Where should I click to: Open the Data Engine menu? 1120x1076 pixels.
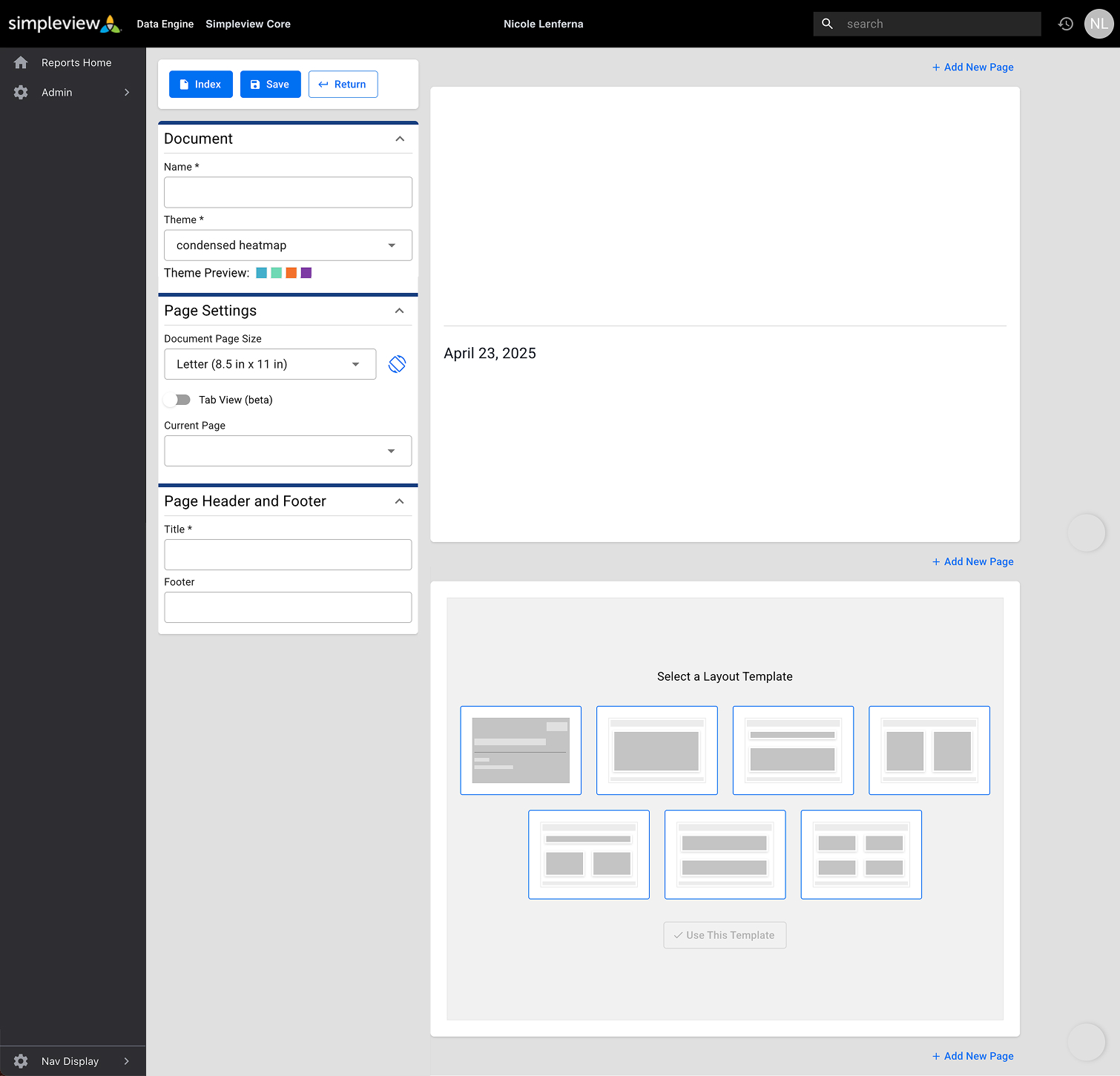[x=165, y=24]
